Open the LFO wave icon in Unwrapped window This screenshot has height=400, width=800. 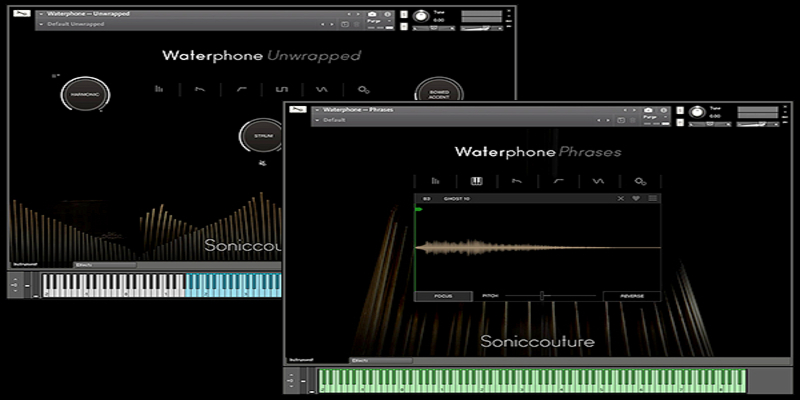pos(321,89)
